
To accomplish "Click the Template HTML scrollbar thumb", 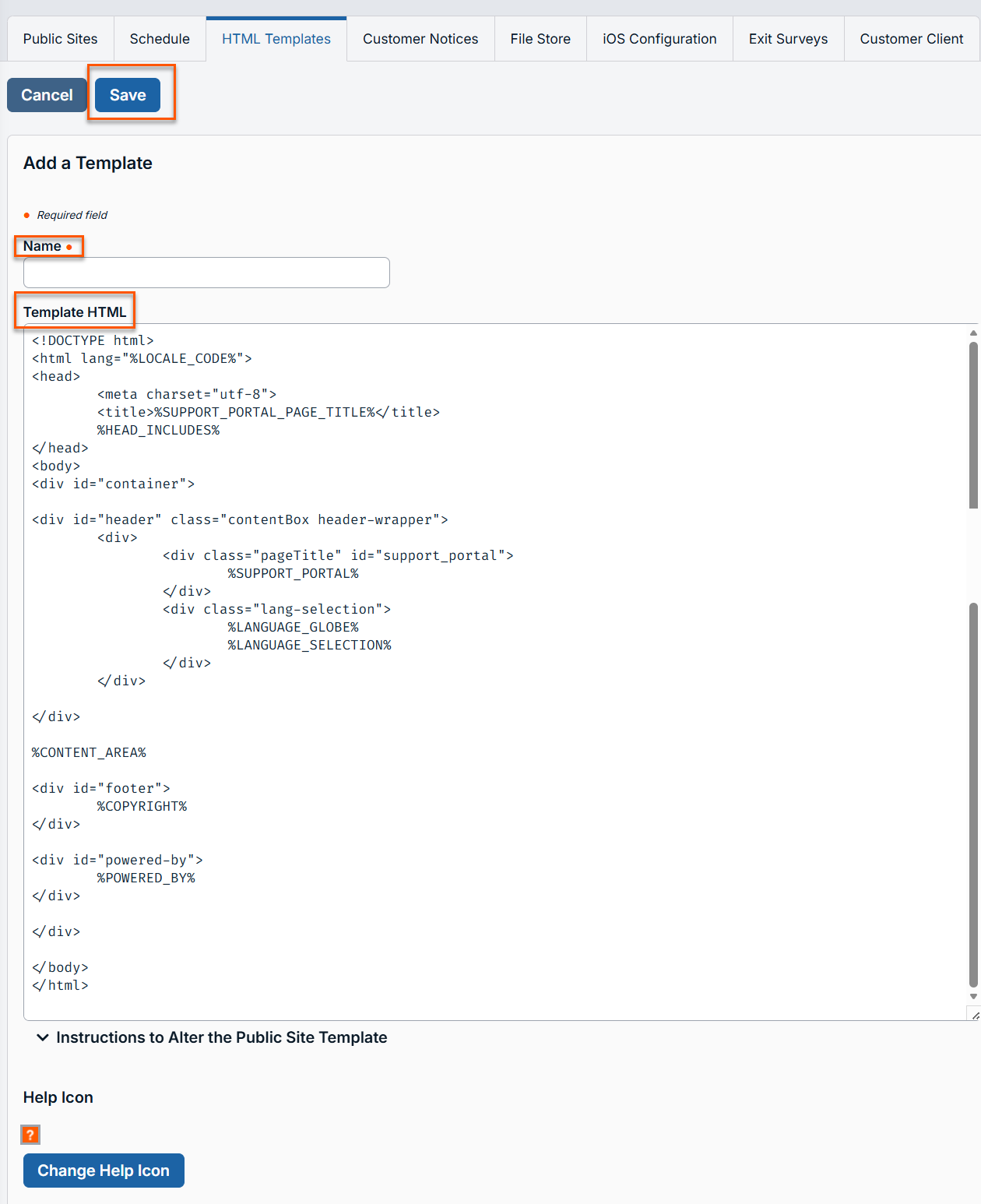I will click(x=973, y=424).
